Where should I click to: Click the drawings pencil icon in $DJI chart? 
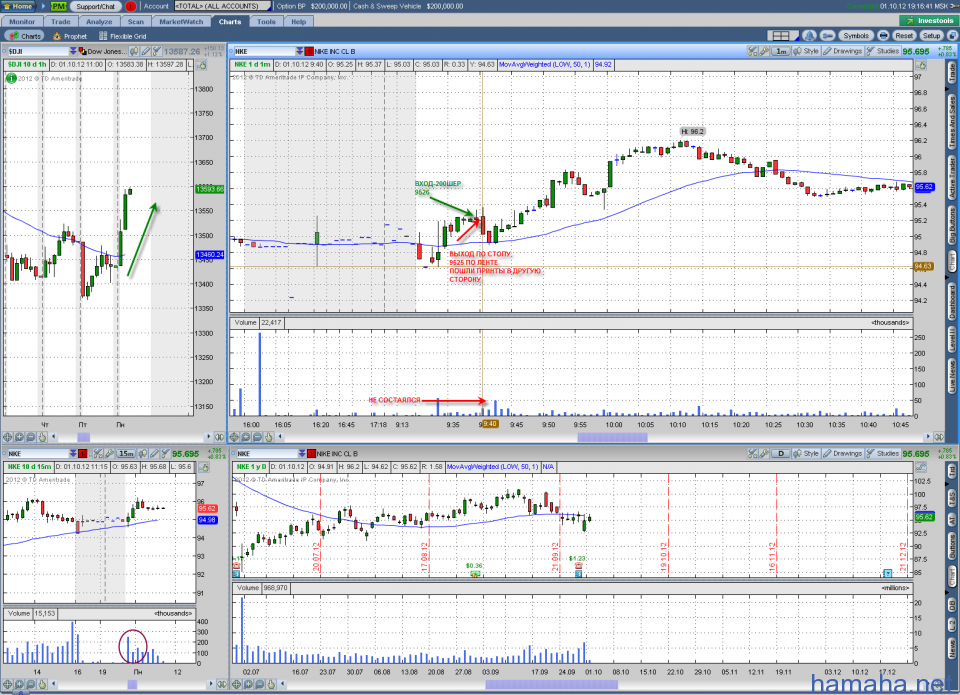(145, 51)
